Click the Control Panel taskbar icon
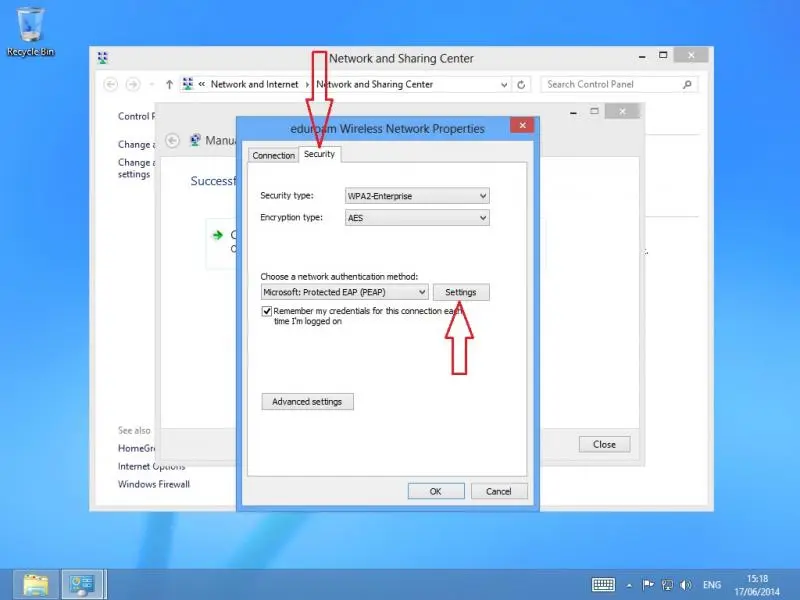 (83, 583)
